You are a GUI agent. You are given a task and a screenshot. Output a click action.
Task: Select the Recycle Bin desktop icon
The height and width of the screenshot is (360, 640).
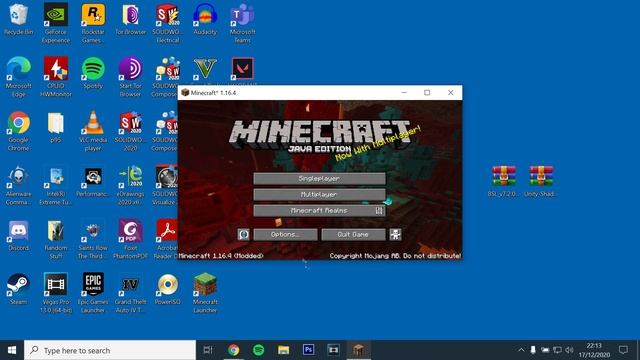coord(18,20)
